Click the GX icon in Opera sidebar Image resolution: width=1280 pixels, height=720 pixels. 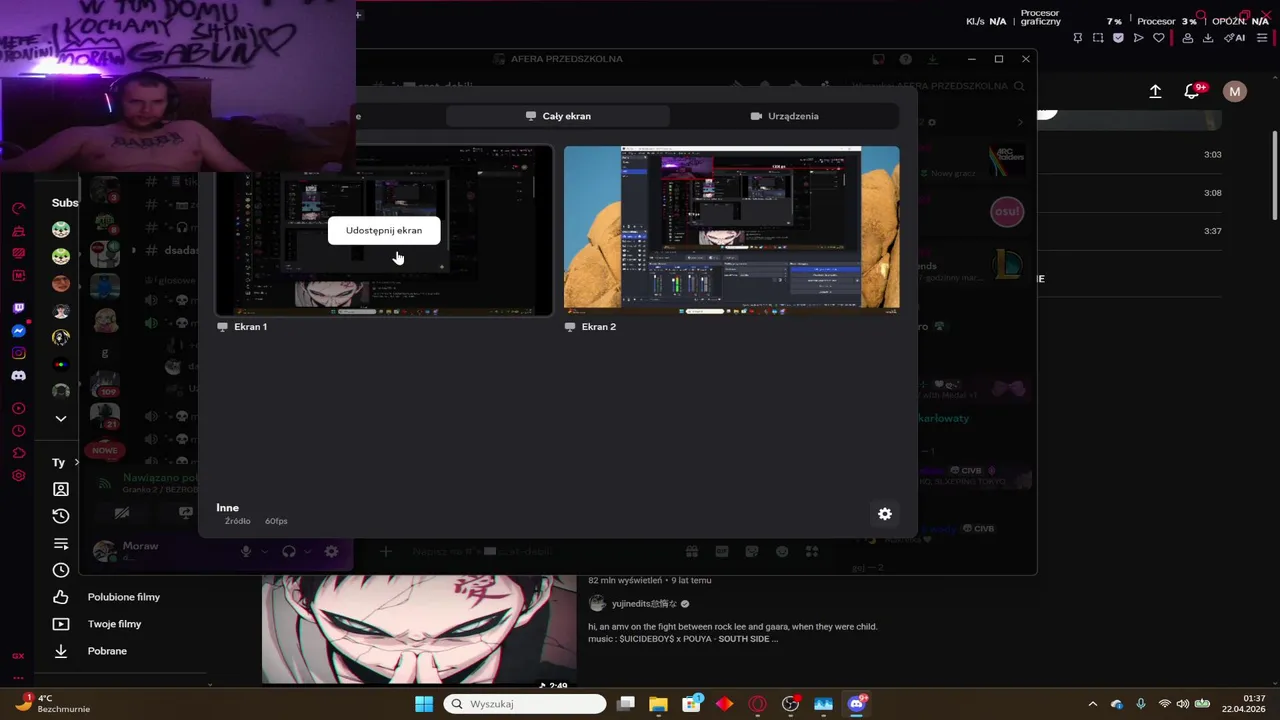[18, 656]
